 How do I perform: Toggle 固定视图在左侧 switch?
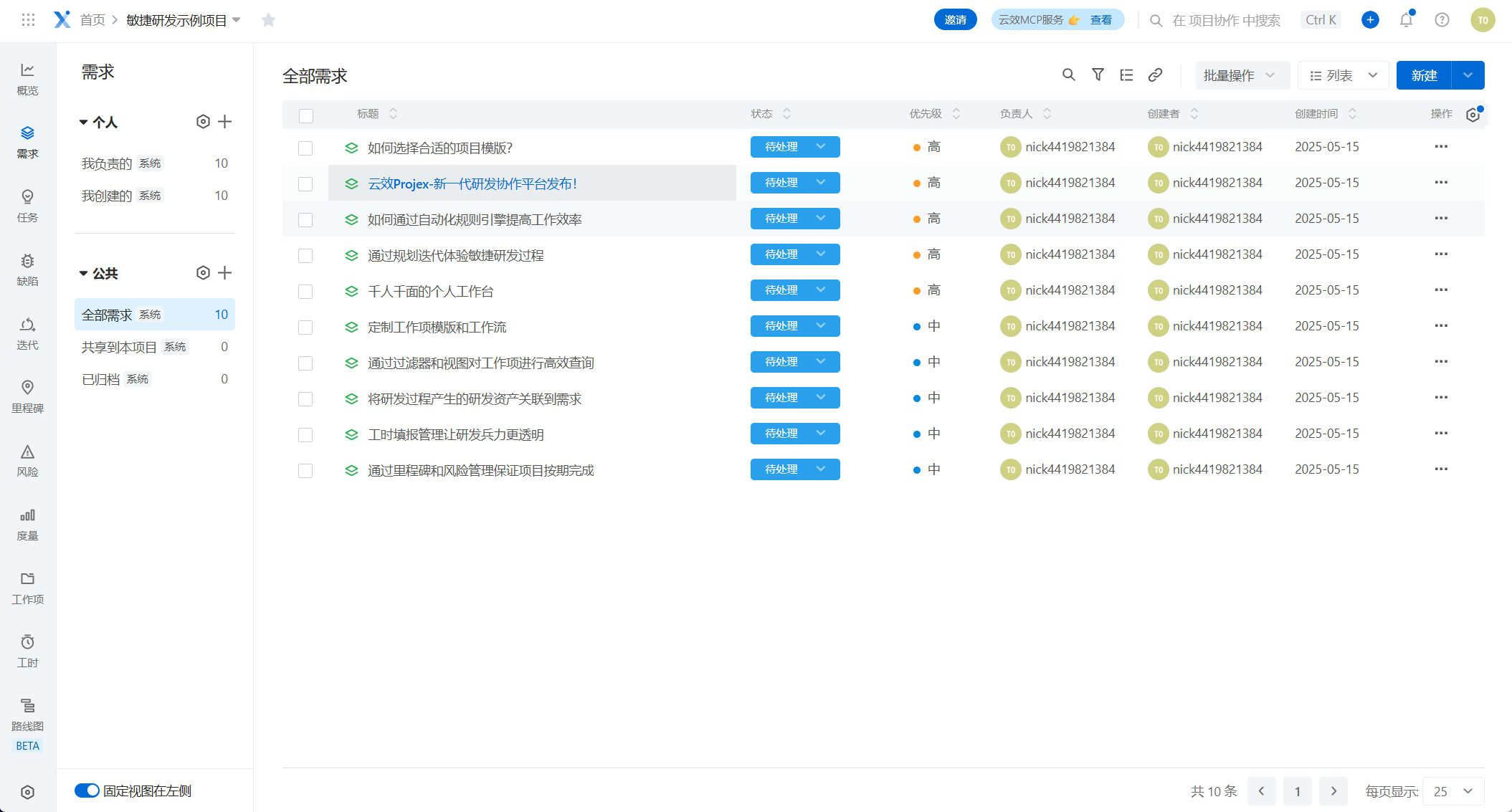coord(87,790)
